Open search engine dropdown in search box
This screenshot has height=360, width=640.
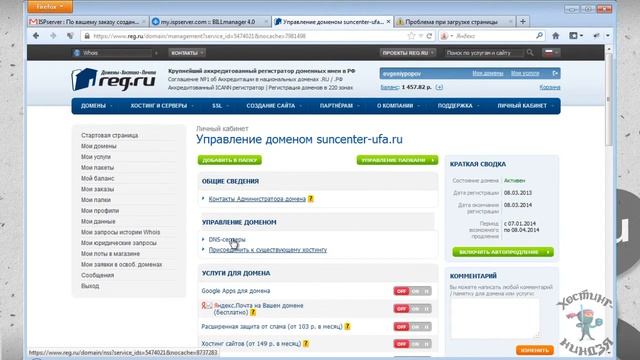[447, 36]
